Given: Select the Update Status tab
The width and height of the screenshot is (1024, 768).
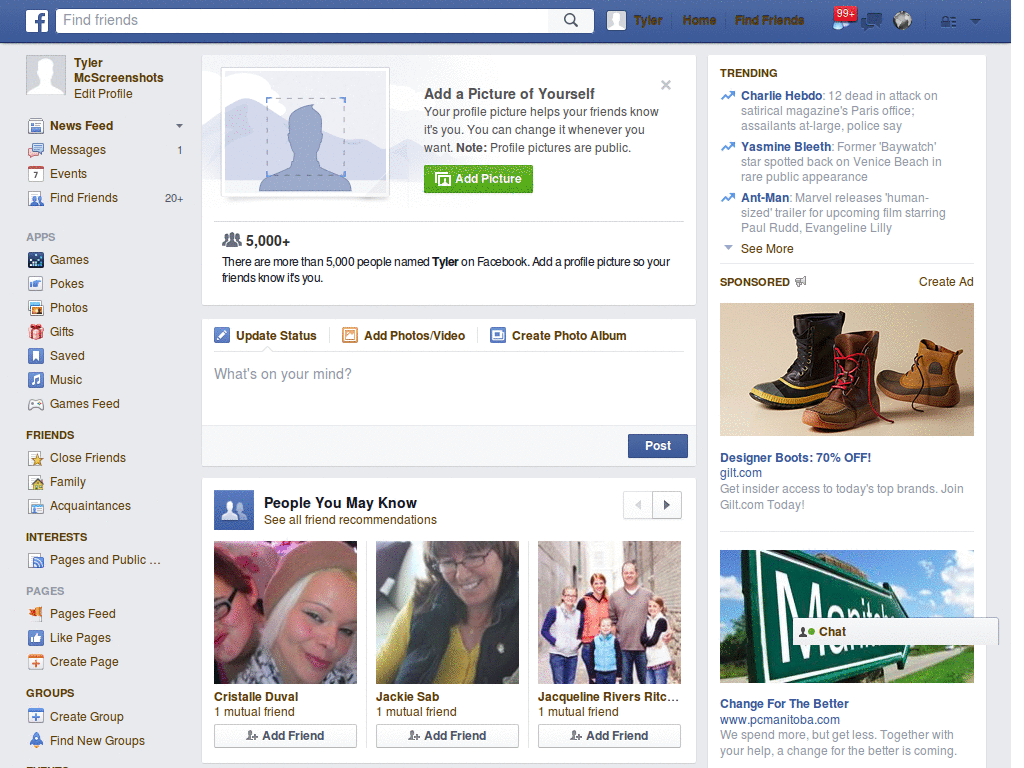Looking at the screenshot, I should (265, 336).
